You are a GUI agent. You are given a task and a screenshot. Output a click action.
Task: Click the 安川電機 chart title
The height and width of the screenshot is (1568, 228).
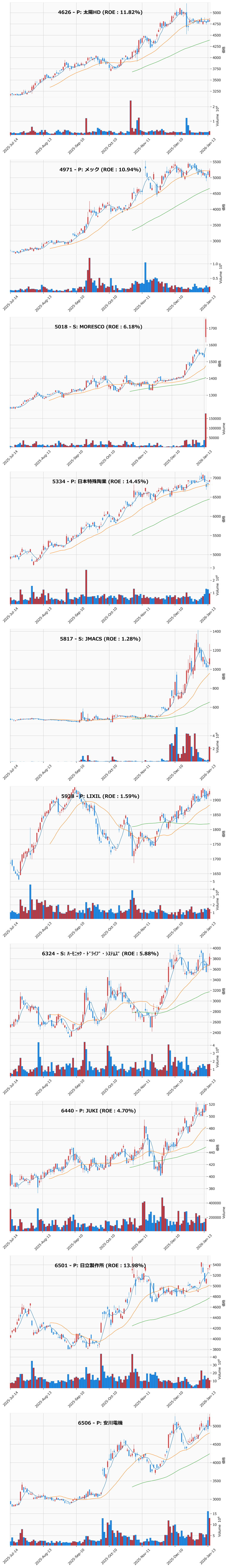pos(100,1423)
